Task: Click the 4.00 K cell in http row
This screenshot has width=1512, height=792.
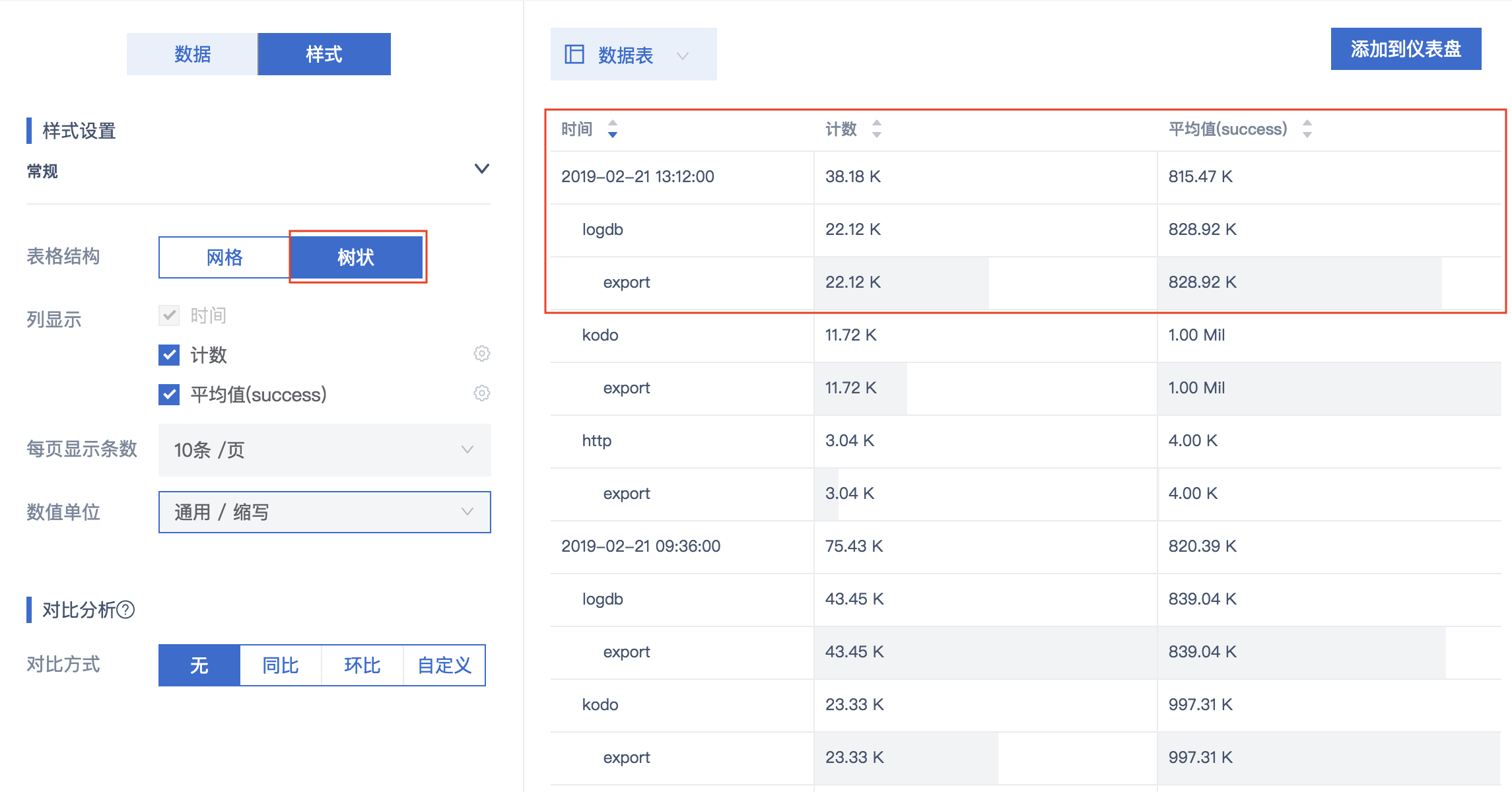Action: (x=1329, y=441)
